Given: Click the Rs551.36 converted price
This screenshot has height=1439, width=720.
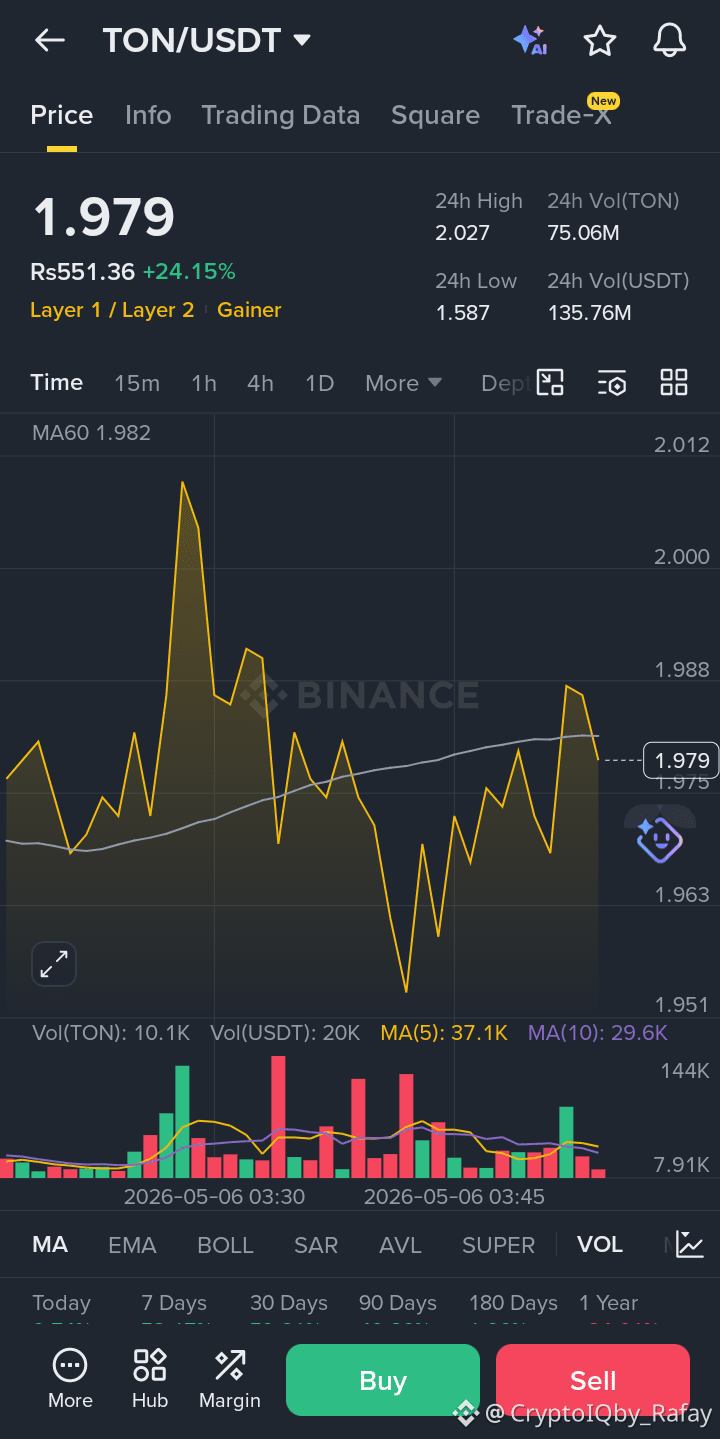Looking at the screenshot, I should (x=82, y=271).
